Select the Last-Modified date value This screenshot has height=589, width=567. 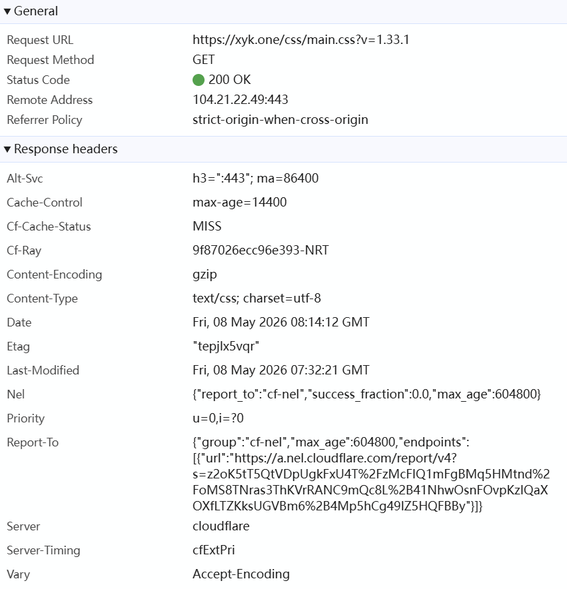click(x=281, y=370)
